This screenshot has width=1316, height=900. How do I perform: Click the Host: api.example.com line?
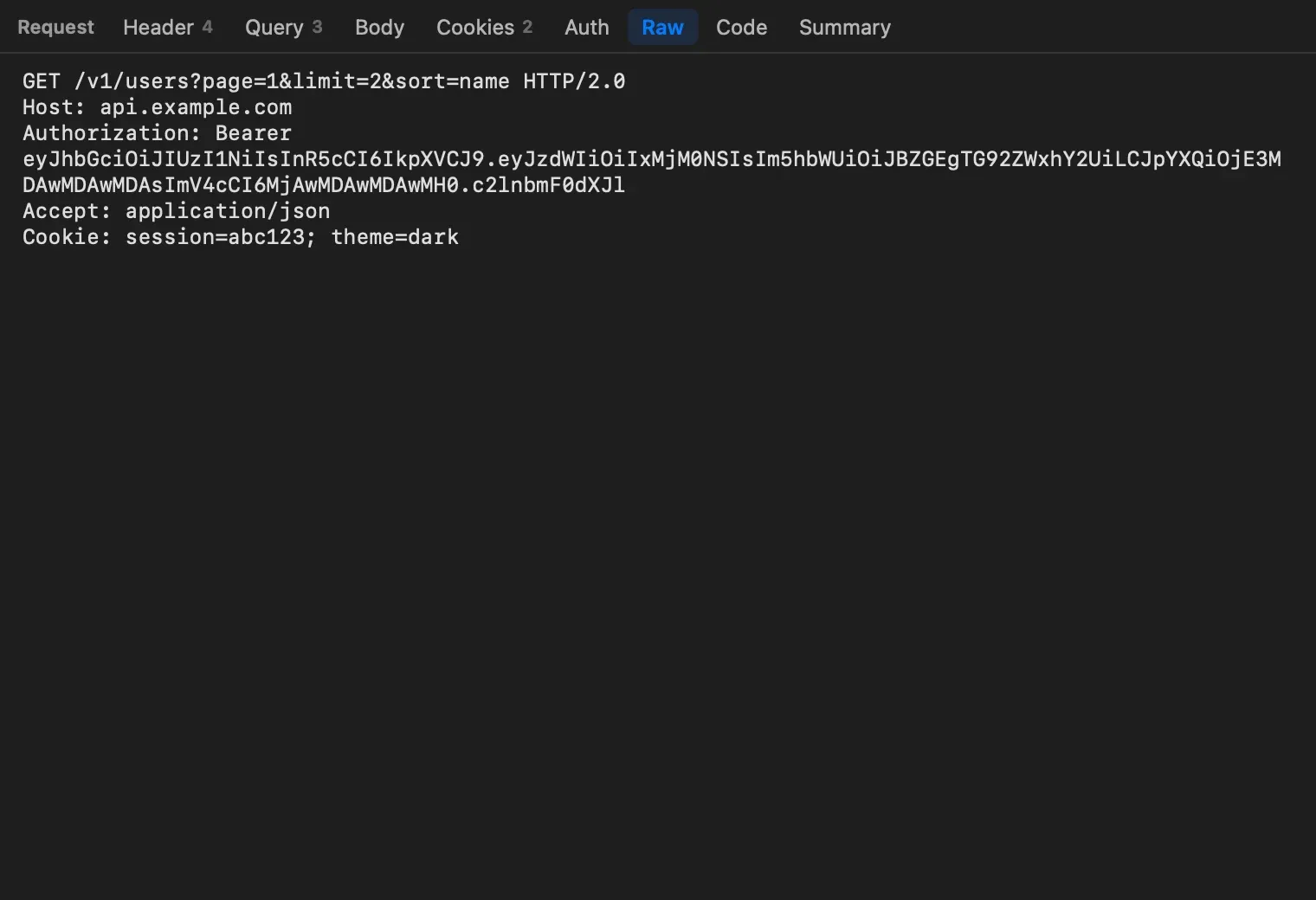click(x=157, y=107)
